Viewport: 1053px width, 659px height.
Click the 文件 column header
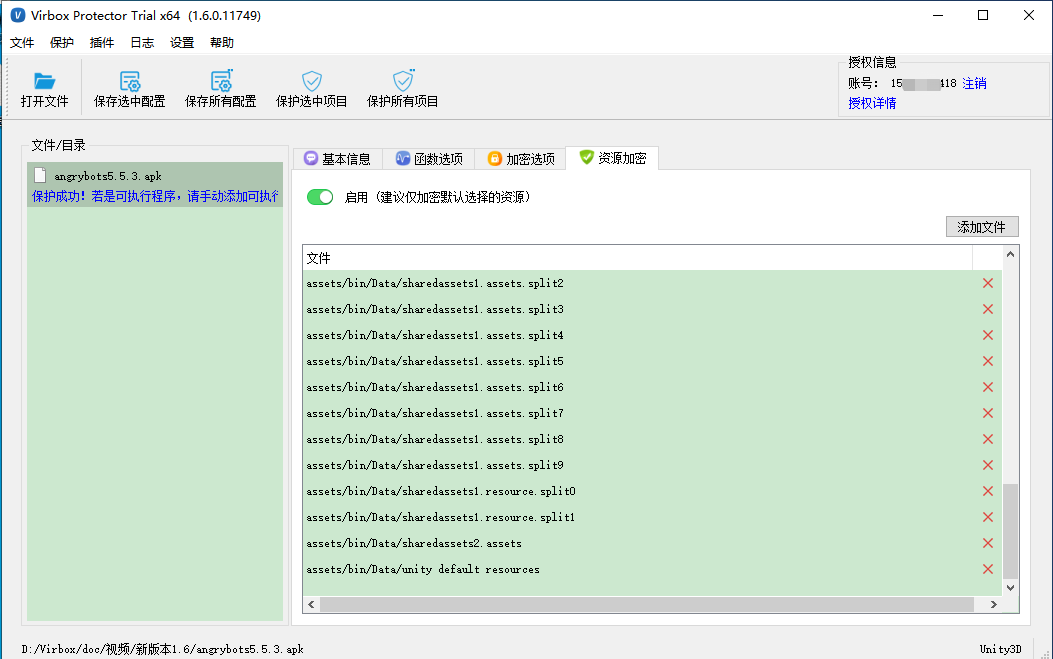click(x=637, y=258)
